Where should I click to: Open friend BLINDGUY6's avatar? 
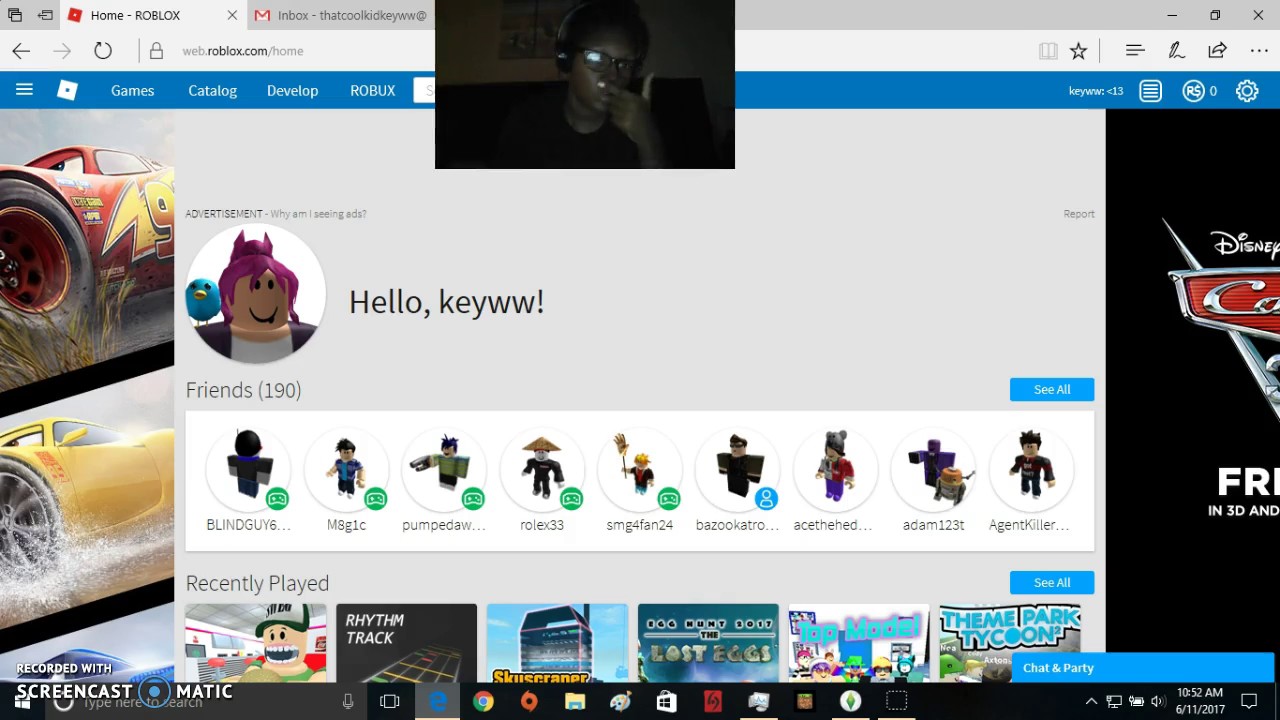[248, 469]
